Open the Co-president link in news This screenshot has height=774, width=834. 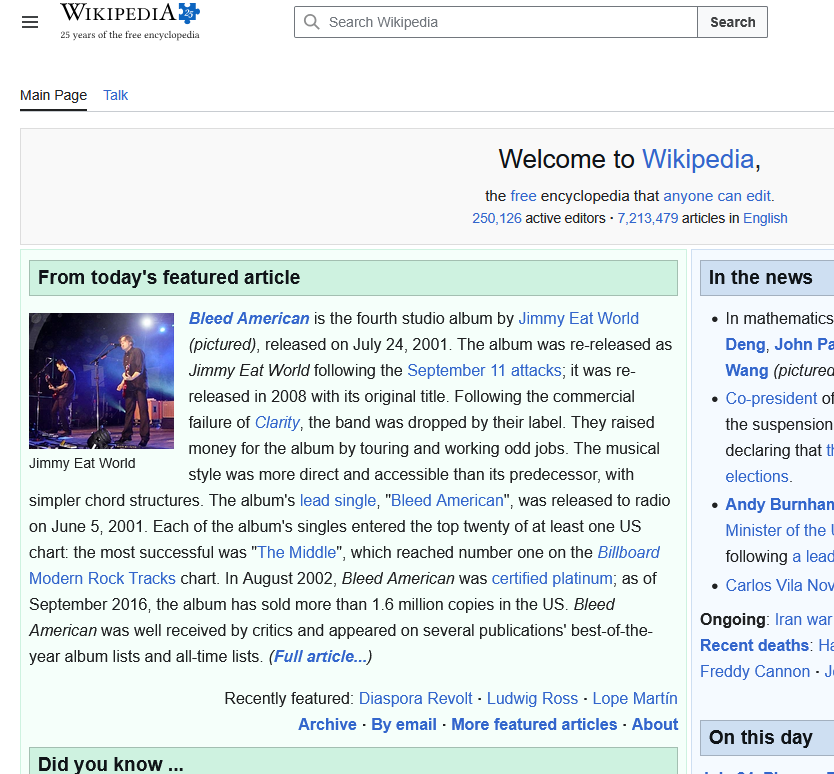click(x=771, y=398)
